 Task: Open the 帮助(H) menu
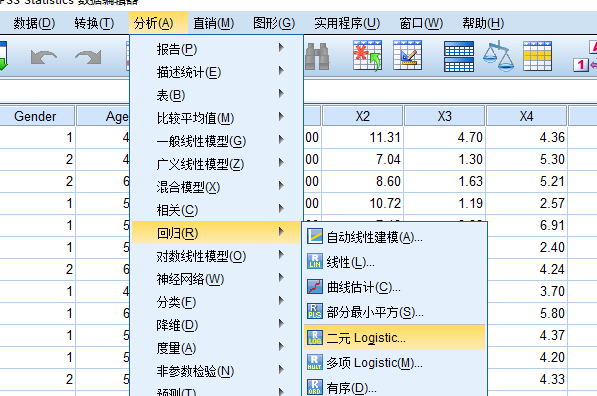(x=483, y=24)
